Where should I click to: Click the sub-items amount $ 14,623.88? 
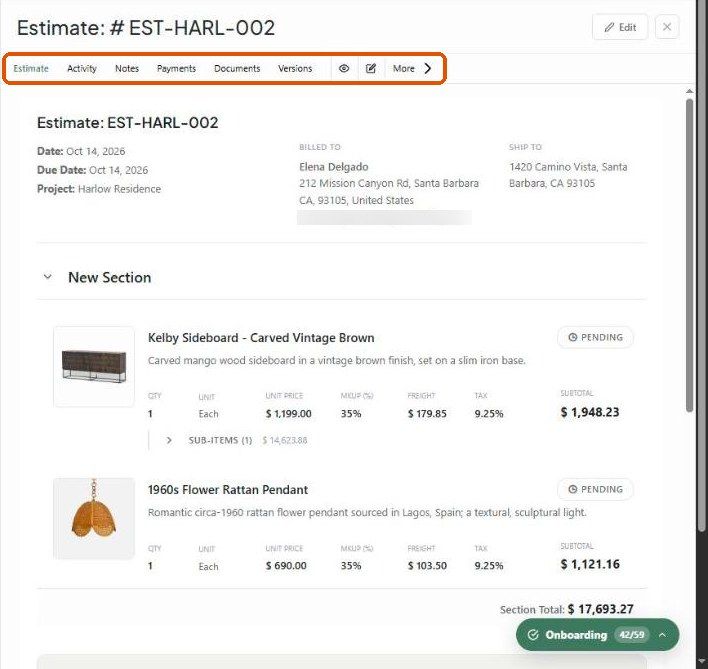click(285, 441)
